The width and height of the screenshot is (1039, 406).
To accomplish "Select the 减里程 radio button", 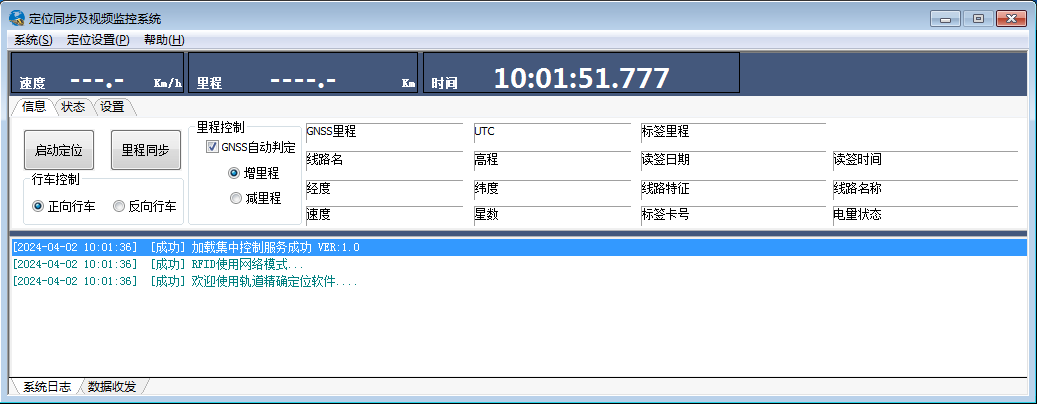I will [x=235, y=198].
